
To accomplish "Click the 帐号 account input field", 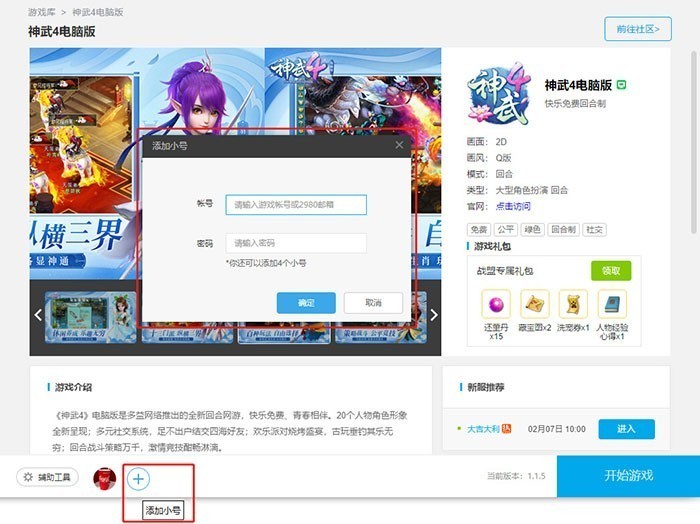I will click(296, 204).
